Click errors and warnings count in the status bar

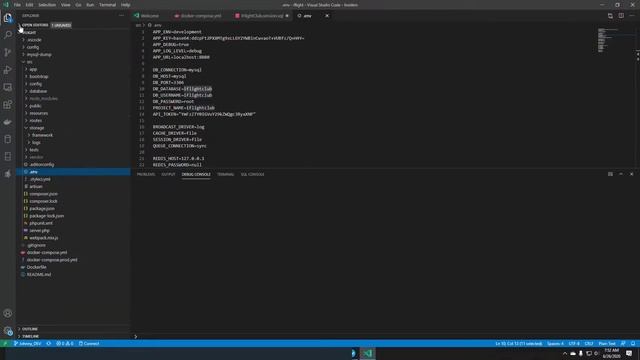[x=64, y=344]
